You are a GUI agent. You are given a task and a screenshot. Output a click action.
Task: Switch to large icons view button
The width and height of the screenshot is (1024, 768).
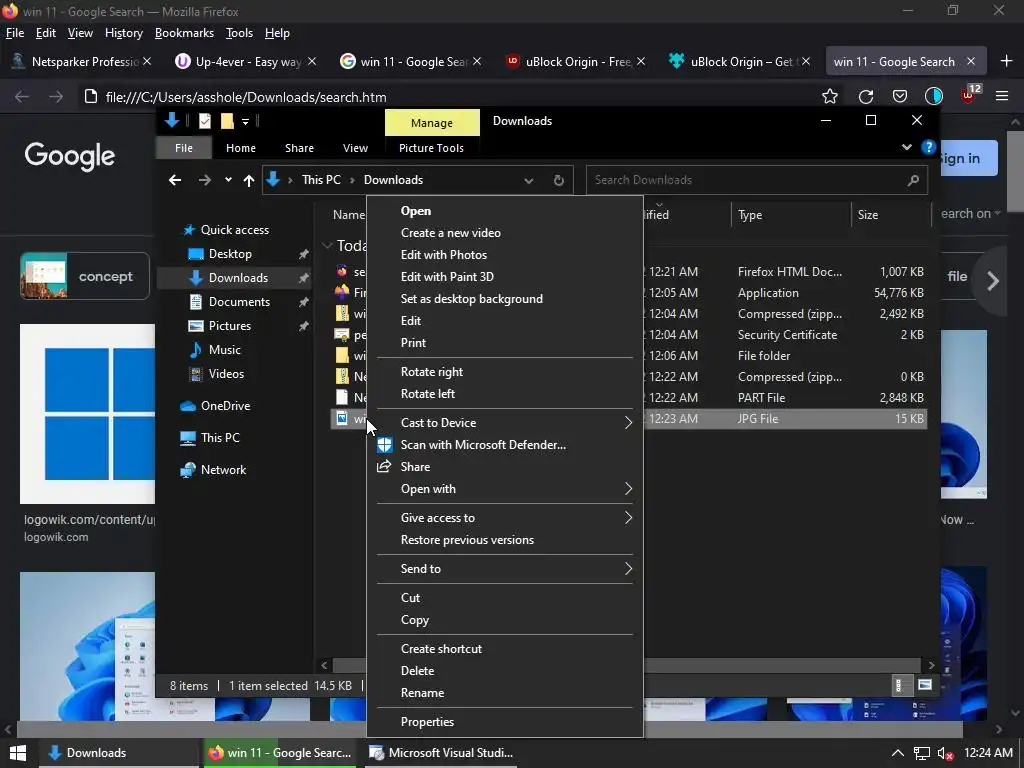point(925,685)
